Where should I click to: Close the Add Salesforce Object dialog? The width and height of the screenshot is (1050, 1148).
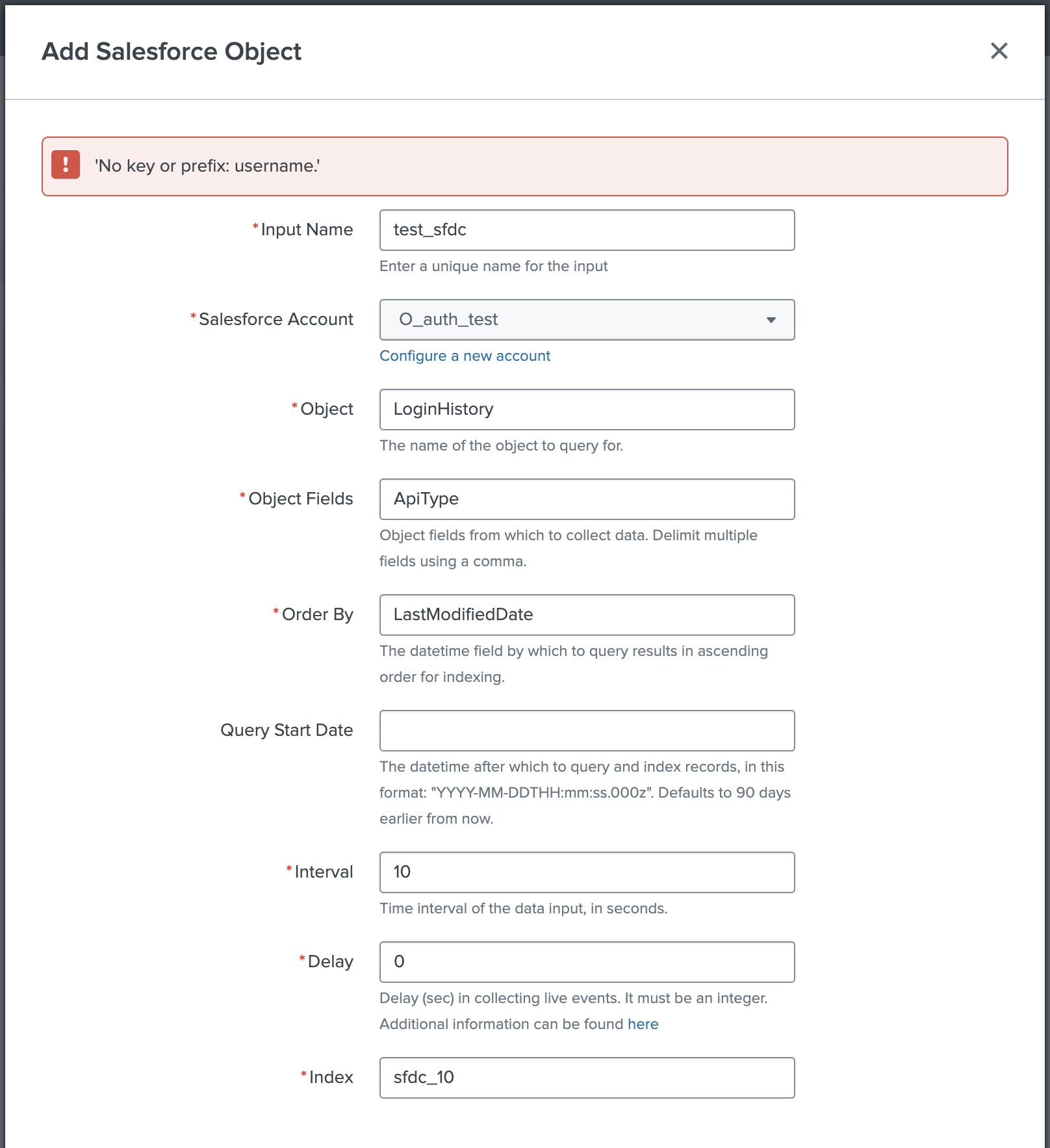[999, 51]
